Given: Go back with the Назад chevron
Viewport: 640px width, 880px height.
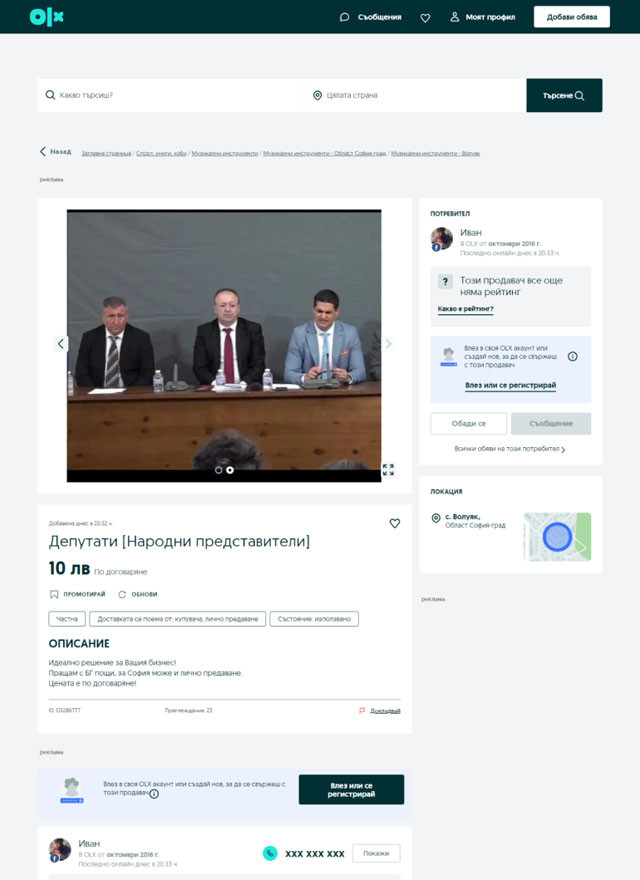Looking at the screenshot, I should 56,152.
